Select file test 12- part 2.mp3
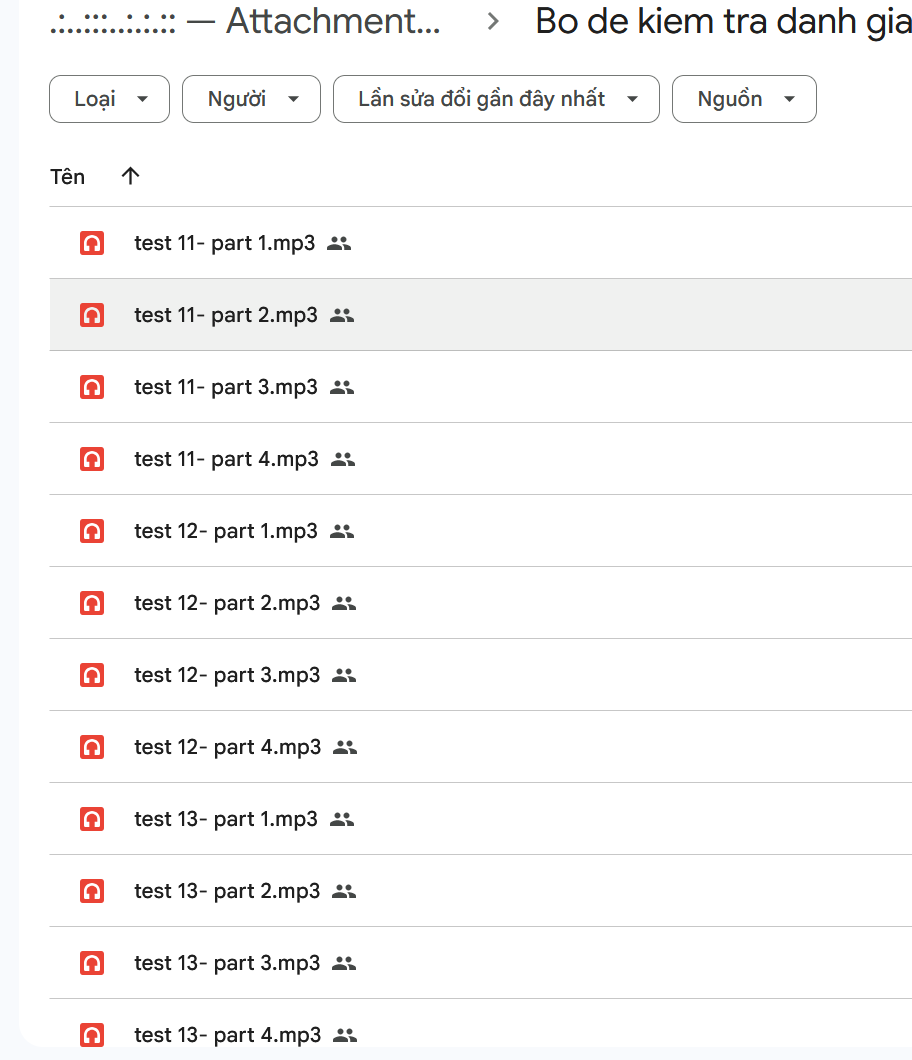The height and width of the screenshot is (1060, 912). click(227, 603)
